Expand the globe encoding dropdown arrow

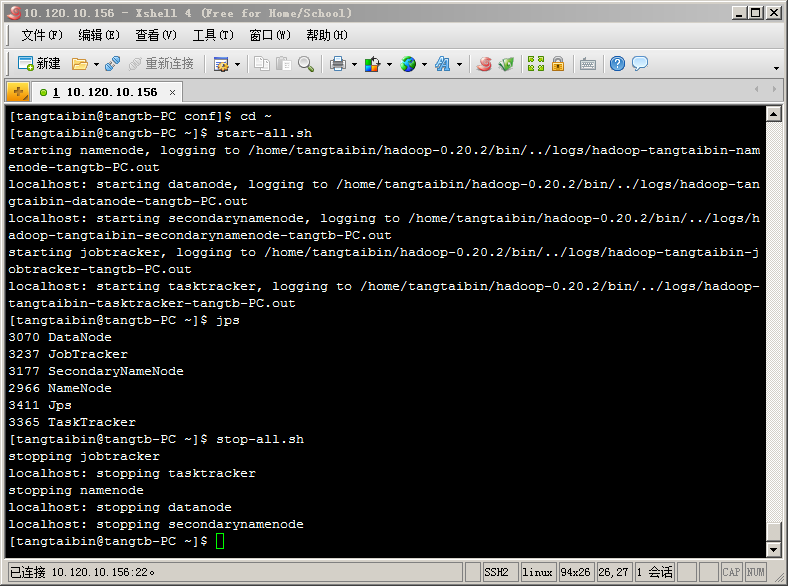point(424,64)
